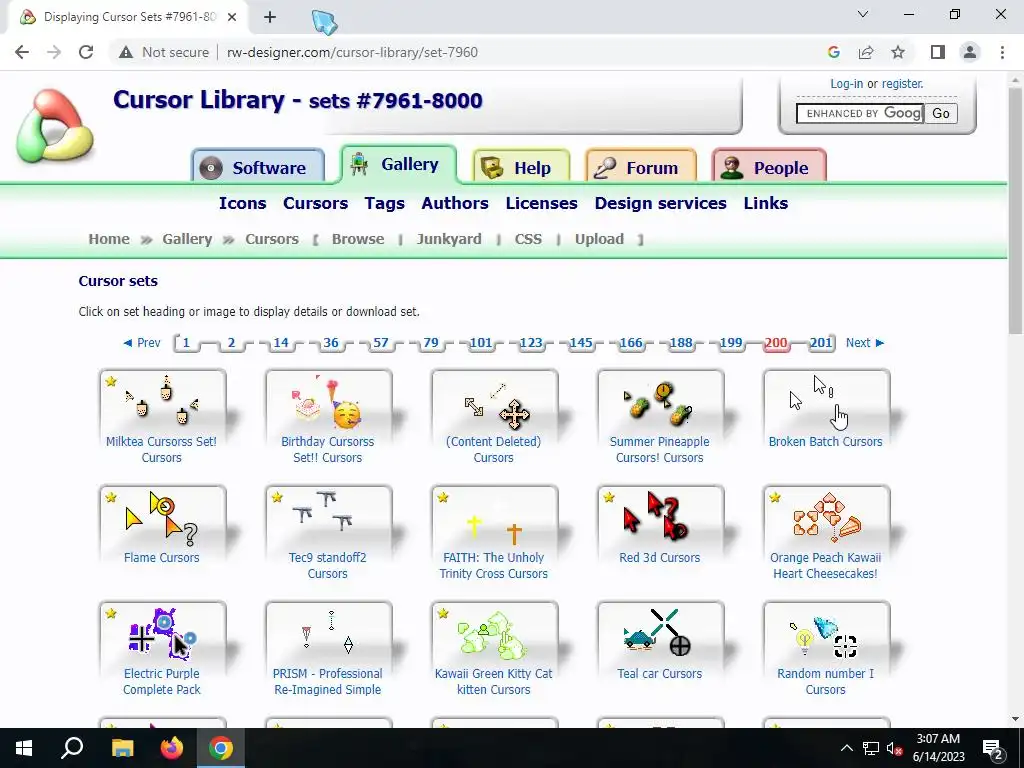Jump to page 101 of cursor sets
This screenshot has width=1024, height=768.
point(481,343)
